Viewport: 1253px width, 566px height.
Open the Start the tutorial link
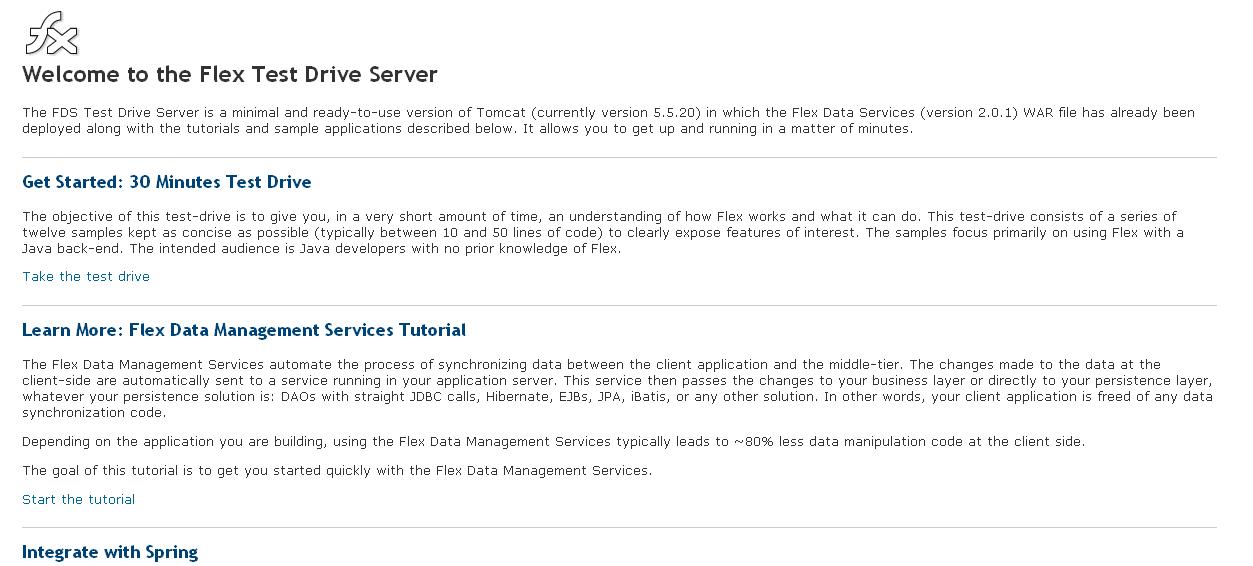coord(78,499)
